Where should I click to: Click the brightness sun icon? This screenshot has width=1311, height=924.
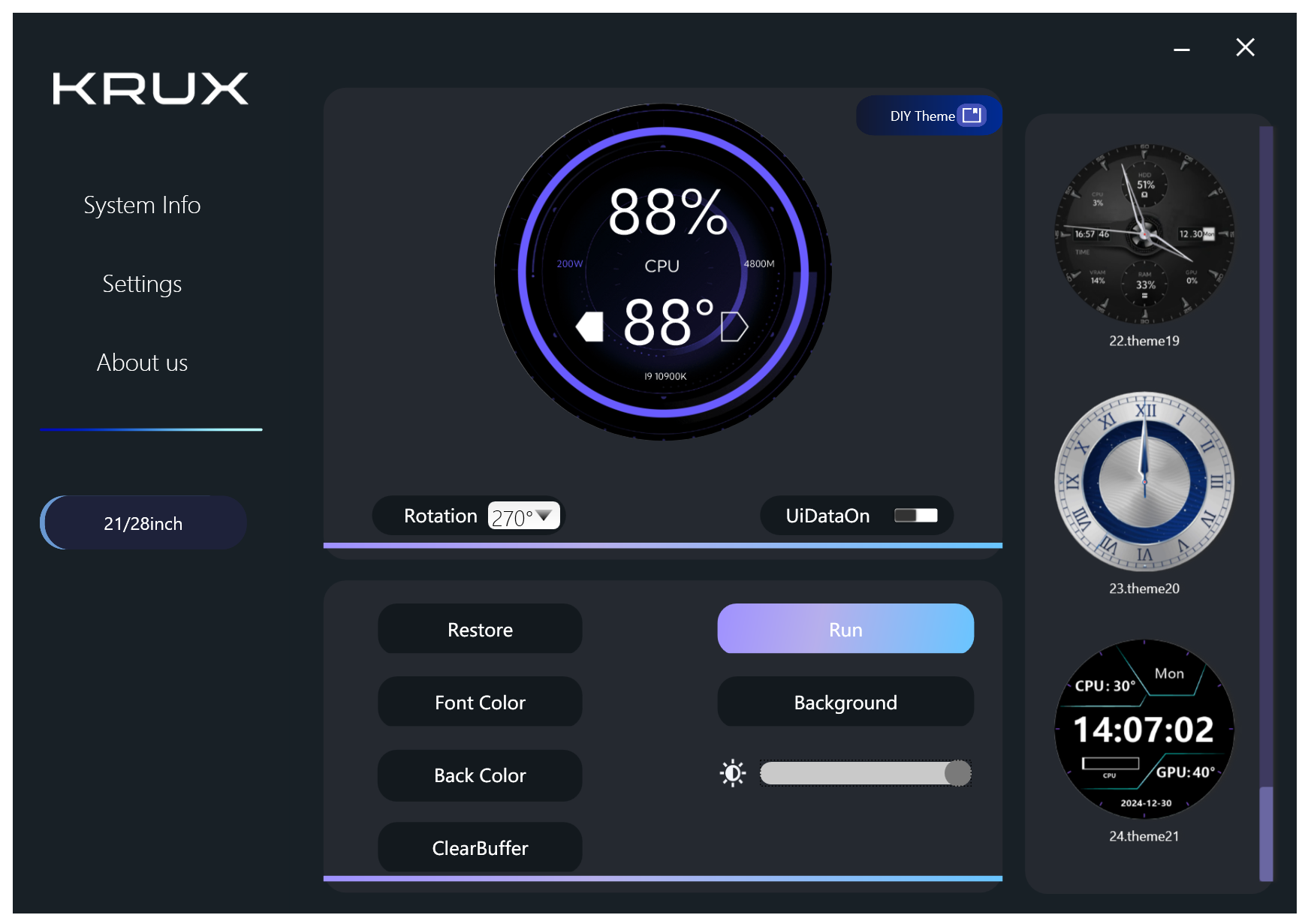(x=733, y=773)
